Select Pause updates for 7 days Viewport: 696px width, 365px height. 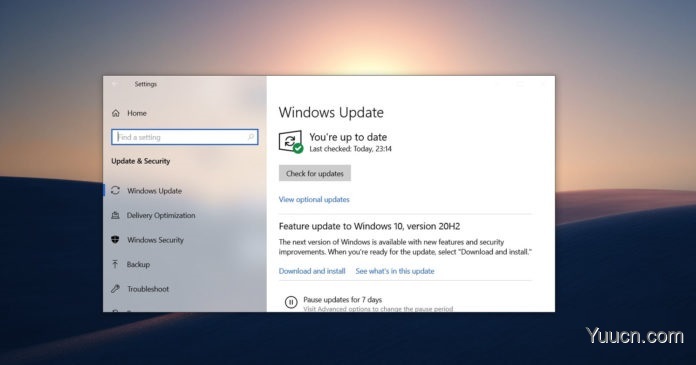click(x=342, y=300)
